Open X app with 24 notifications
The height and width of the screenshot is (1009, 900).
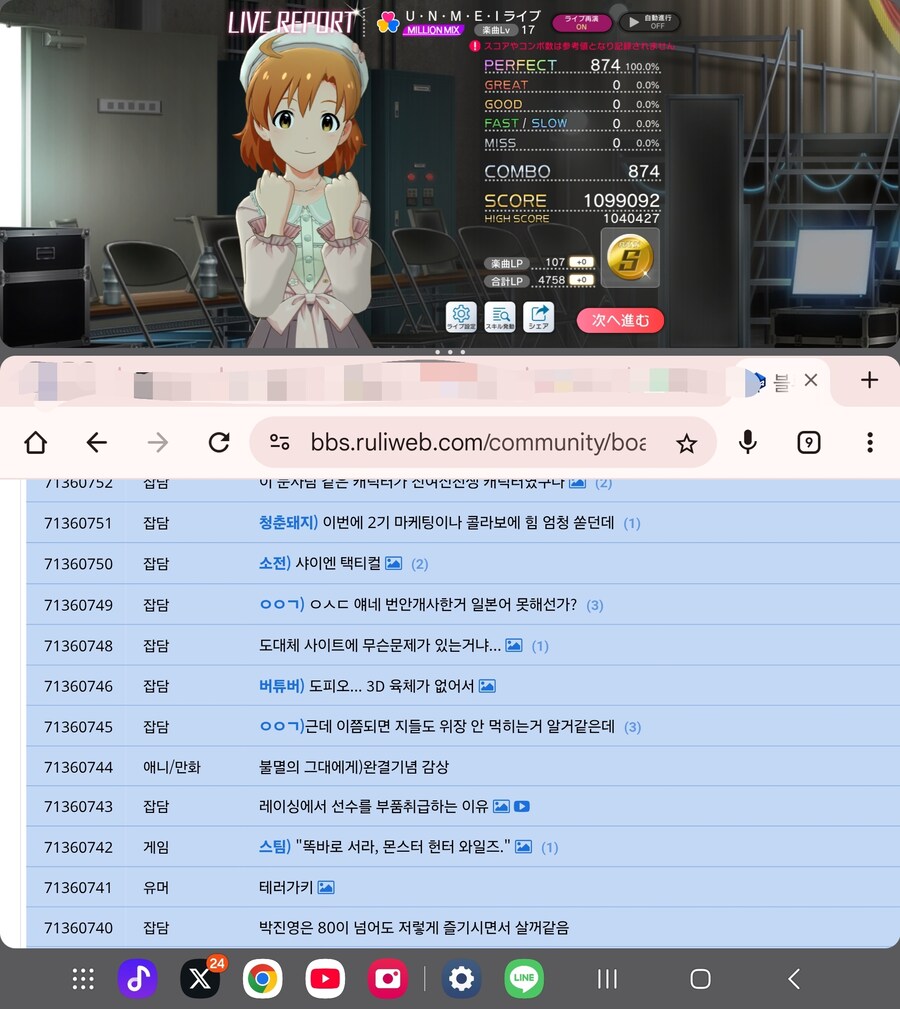[x=200, y=979]
